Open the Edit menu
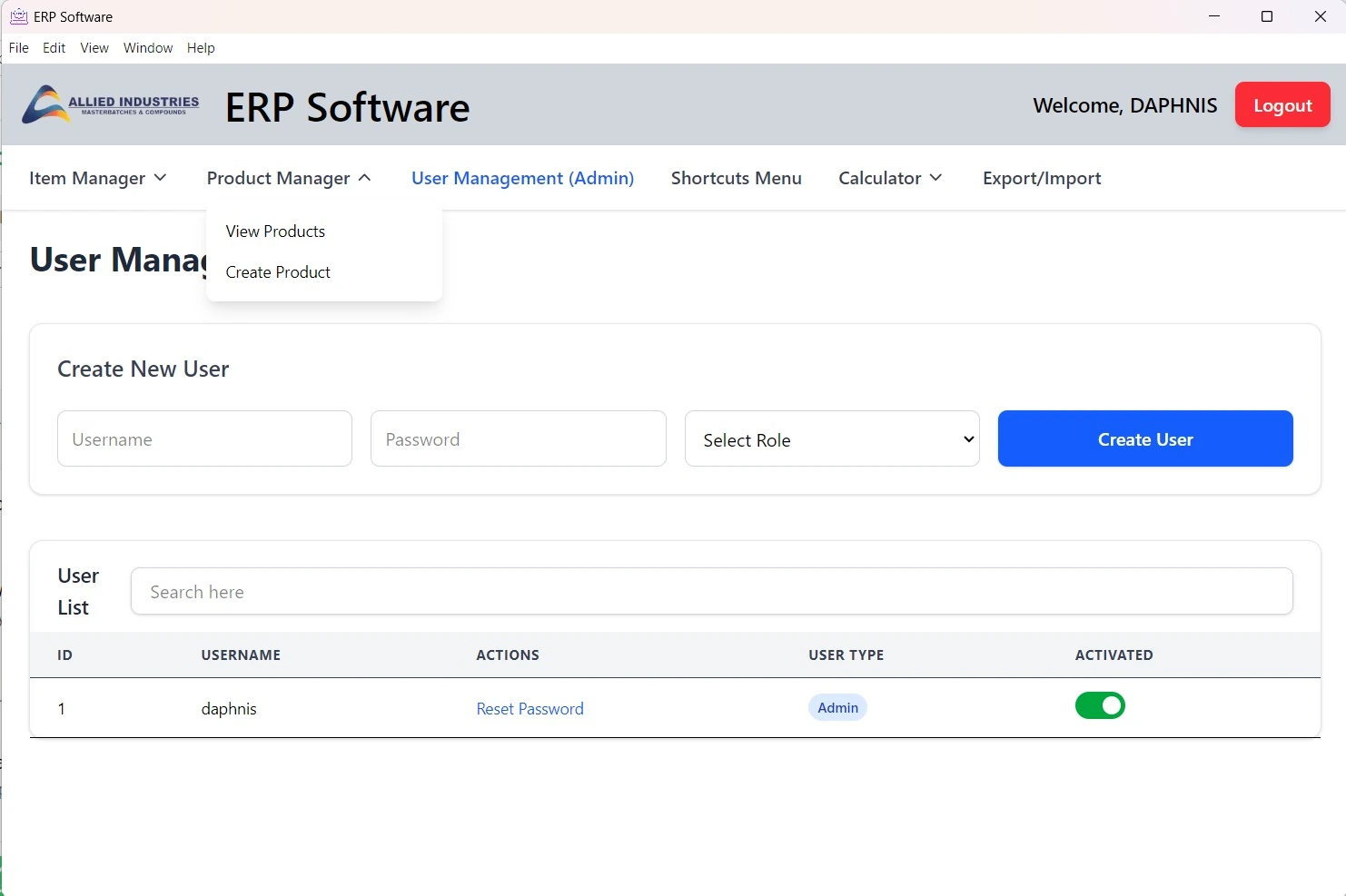The width and height of the screenshot is (1346, 896). tap(54, 48)
